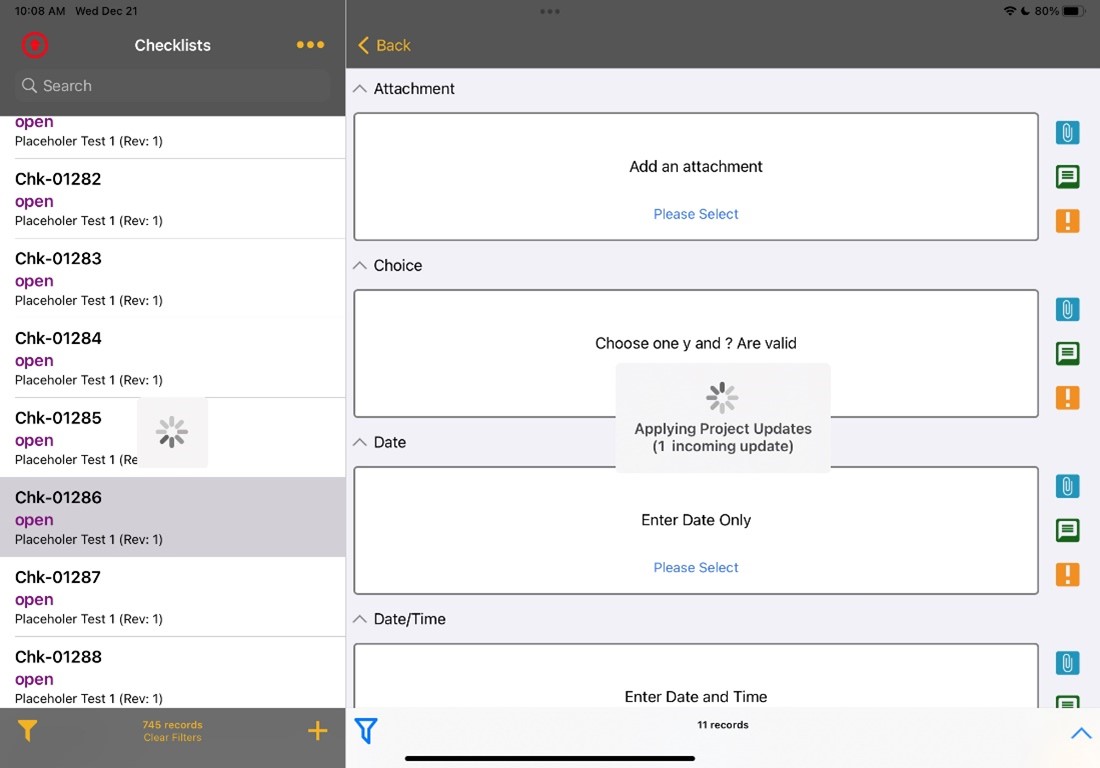This screenshot has width=1100, height=768.
Task: Select checklist Chk-01282
Action: click(x=173, y=199)
